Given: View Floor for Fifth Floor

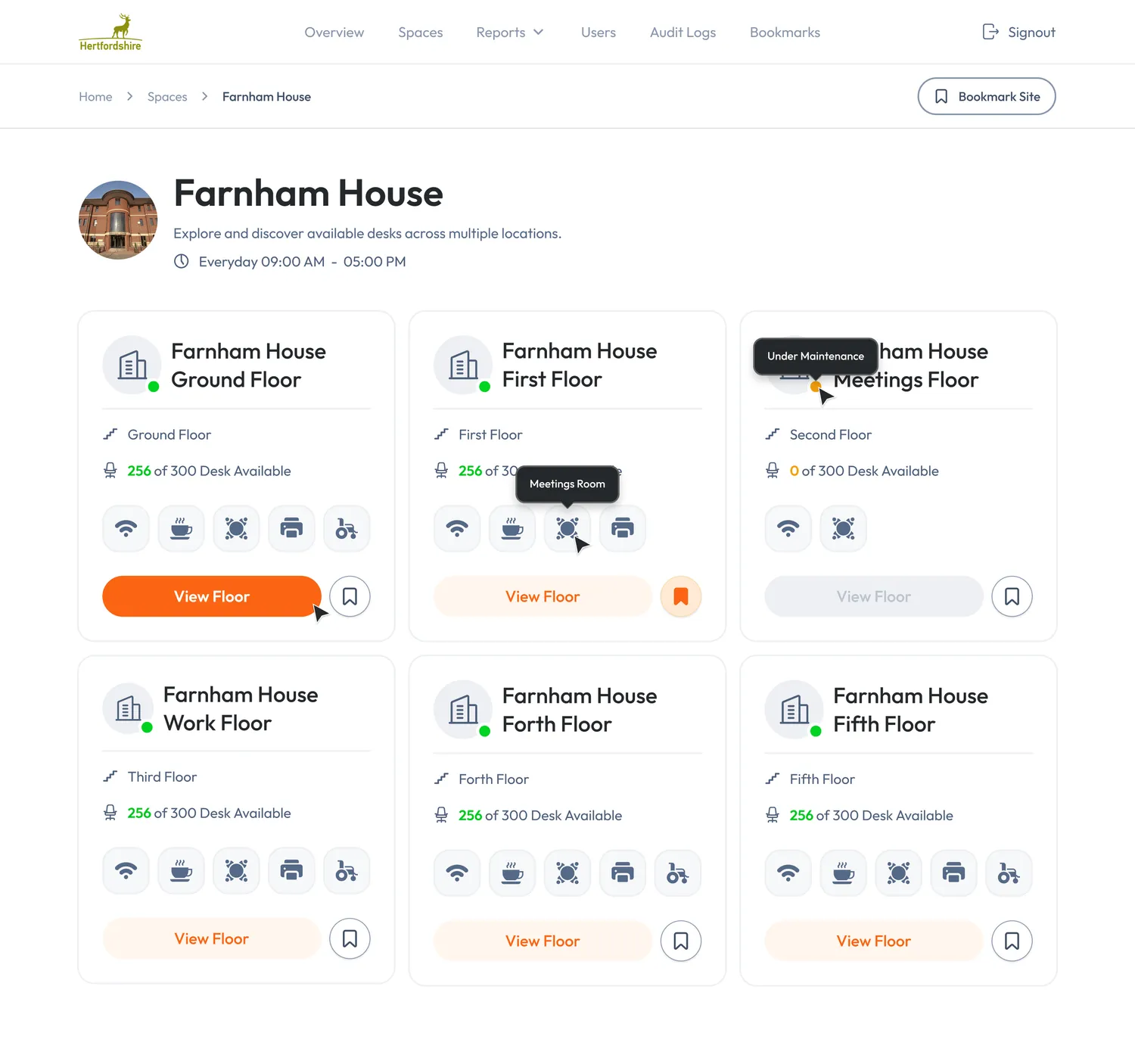Looking at the screenshot, I should click(874, 941).
